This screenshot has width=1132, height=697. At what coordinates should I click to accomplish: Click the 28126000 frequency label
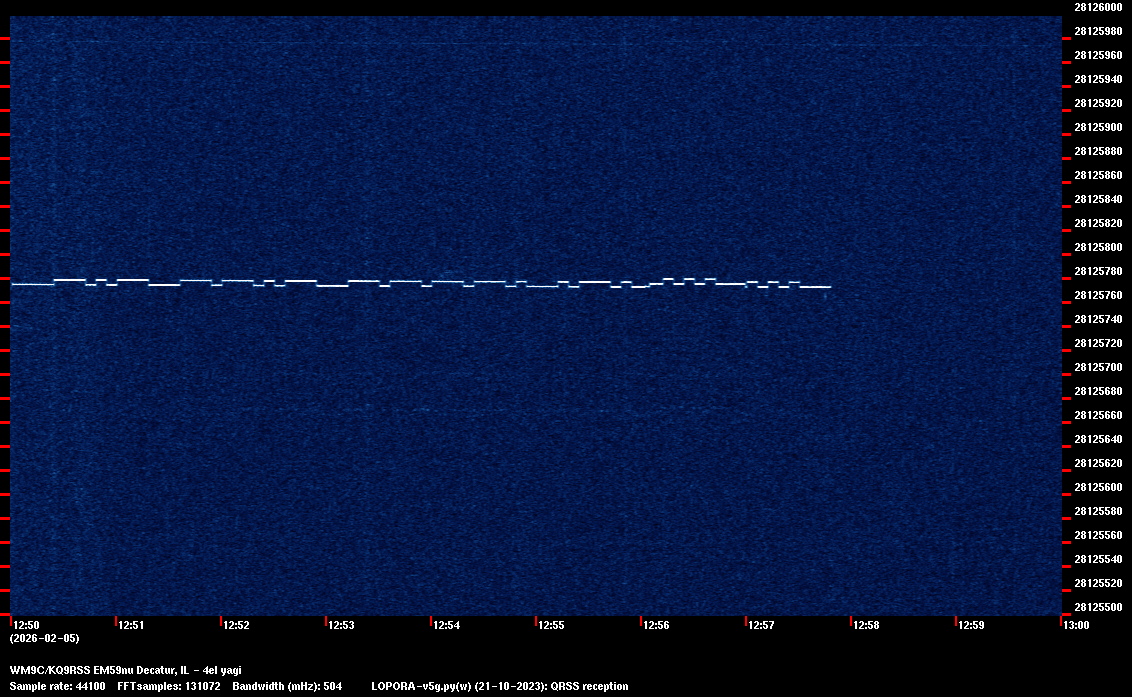tap(1097, 7)
